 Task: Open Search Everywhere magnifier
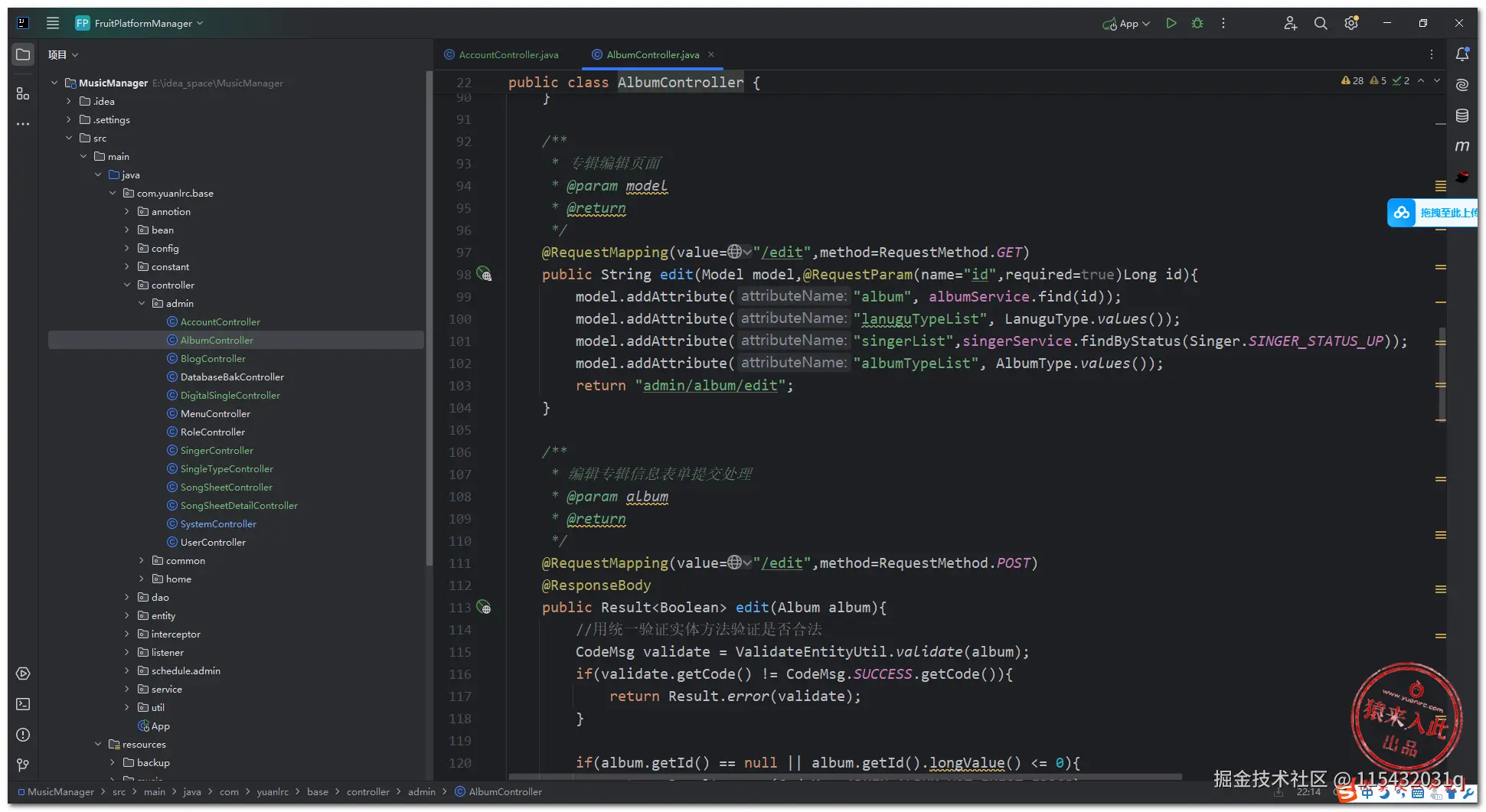1321,23
